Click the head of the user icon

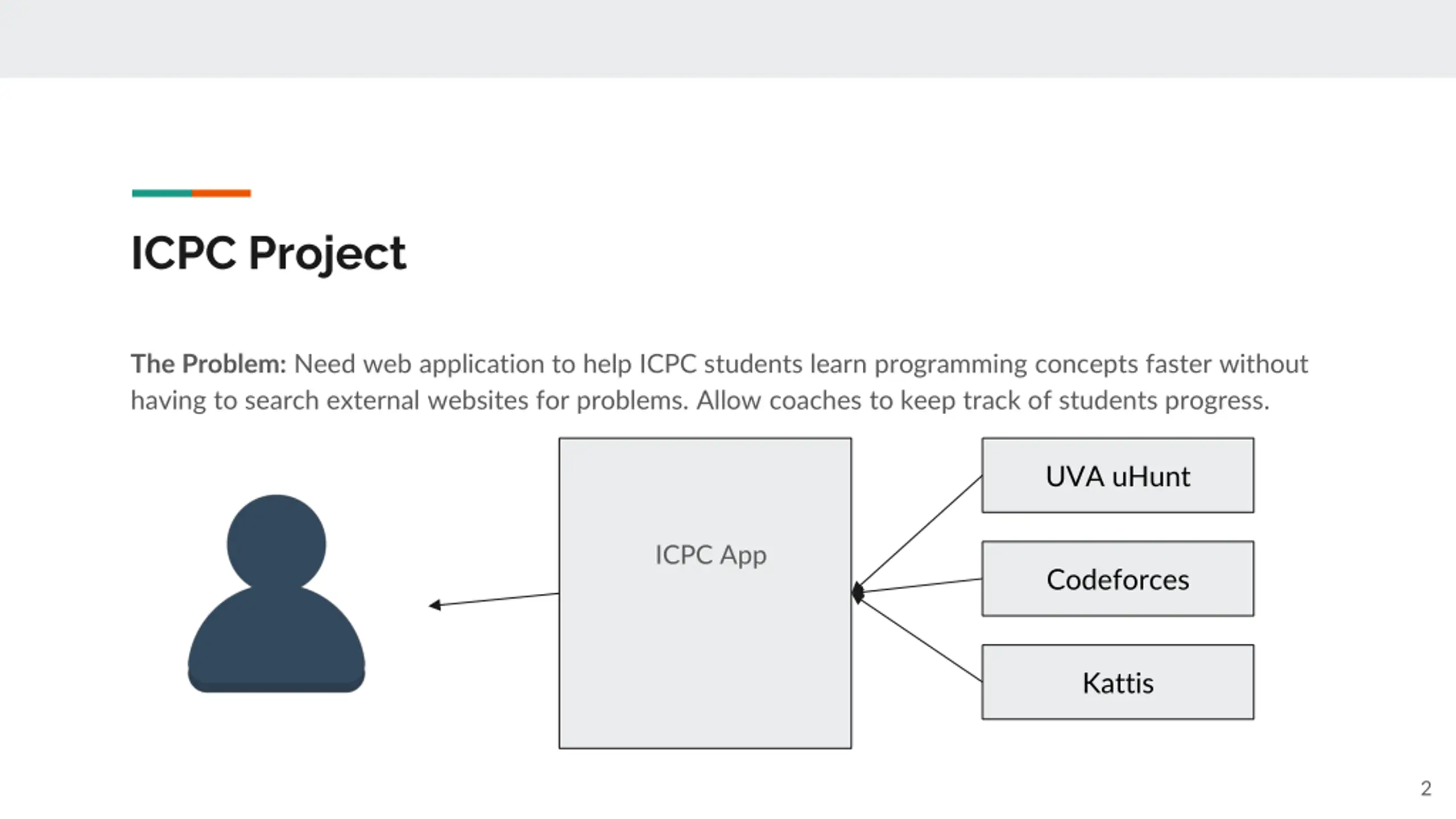click(x=276, y=543)
